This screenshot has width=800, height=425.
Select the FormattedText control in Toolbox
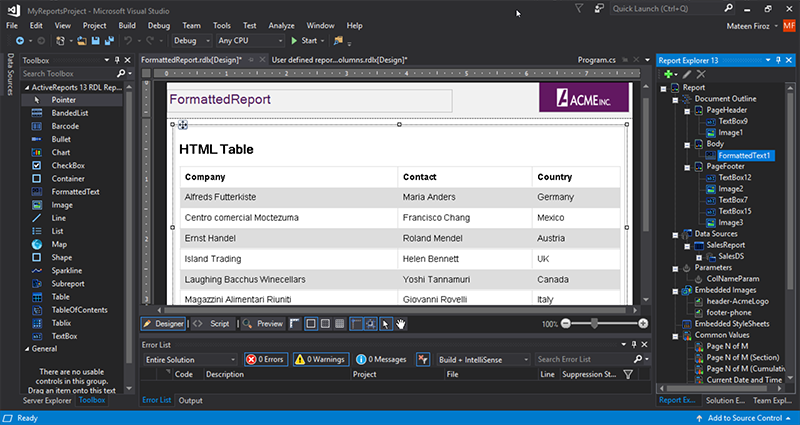(75, 192)
